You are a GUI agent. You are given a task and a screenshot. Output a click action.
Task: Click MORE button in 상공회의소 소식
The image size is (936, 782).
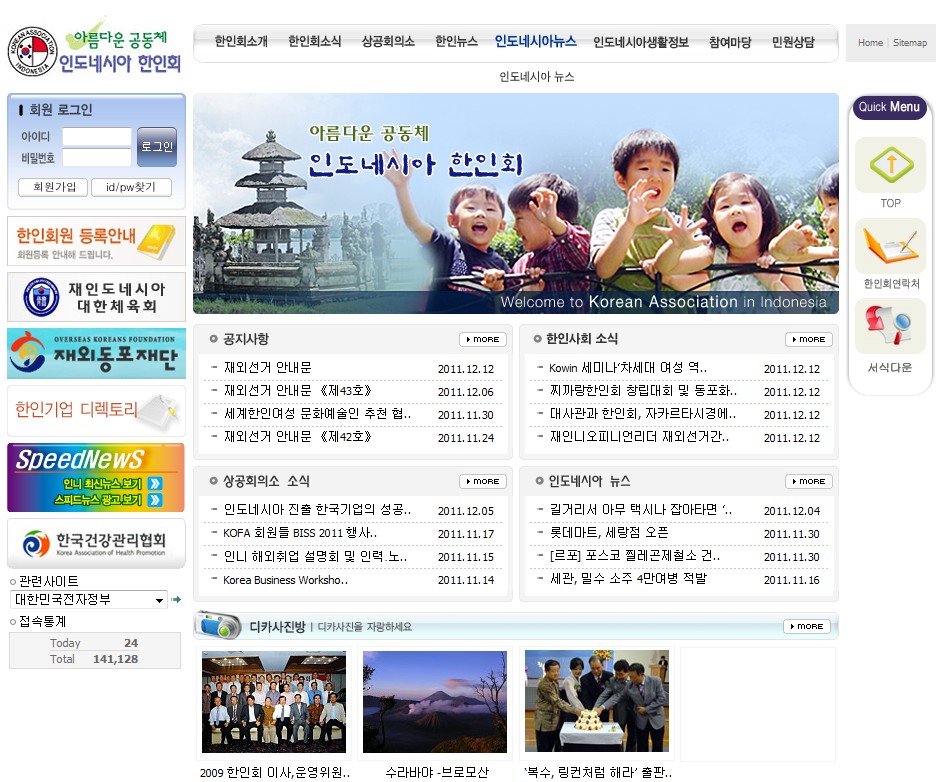click(x=483, y=481)
